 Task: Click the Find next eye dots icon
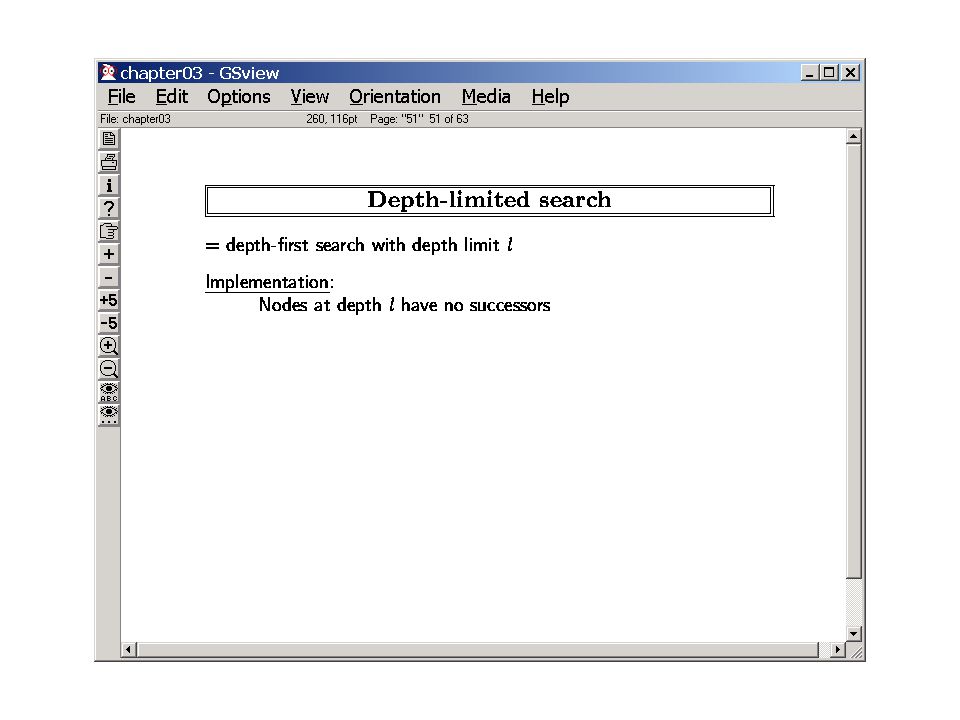(x=109, y=414)
